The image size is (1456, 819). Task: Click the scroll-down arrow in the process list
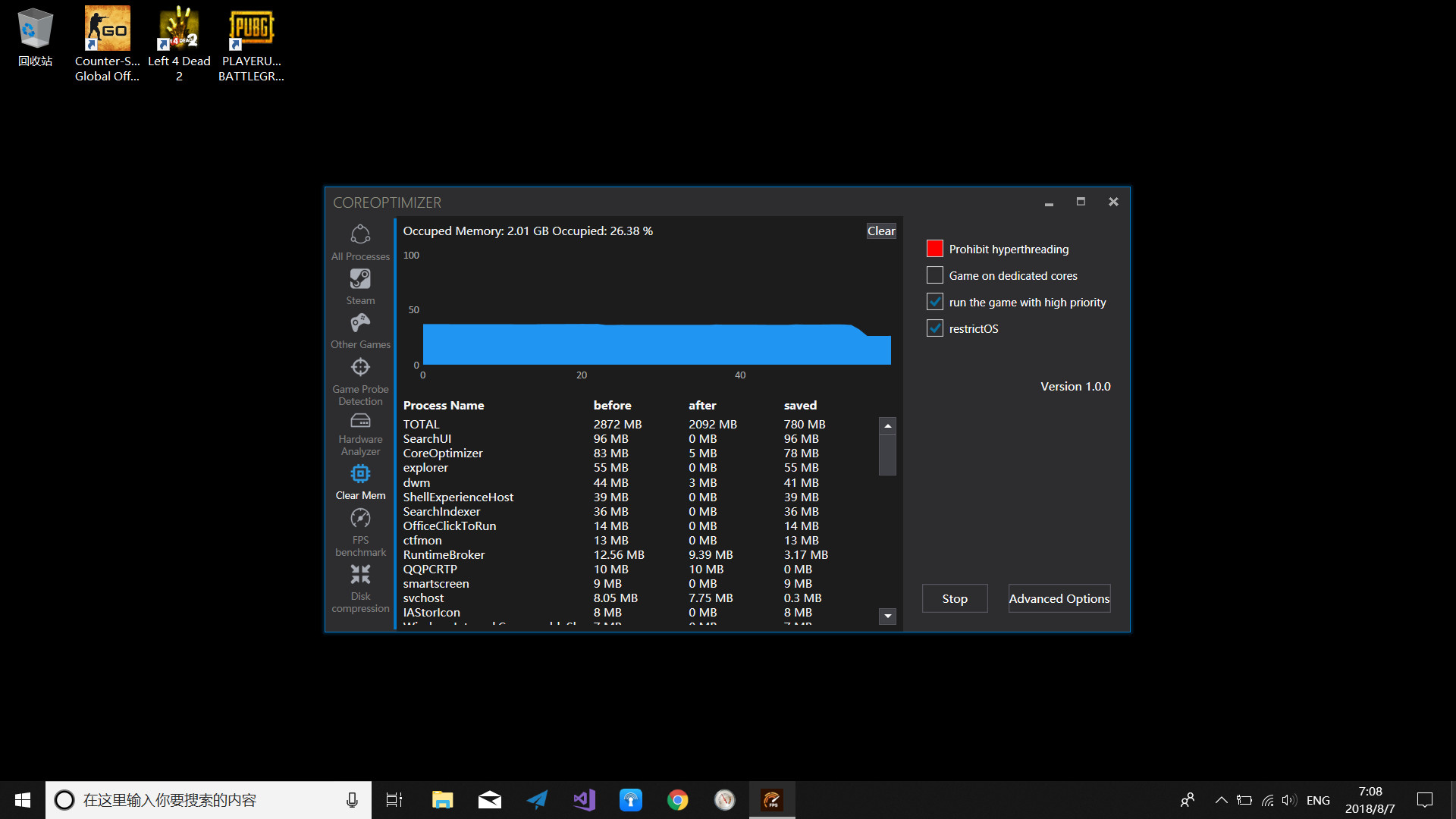pyautogui.click(x=887, y=617)
